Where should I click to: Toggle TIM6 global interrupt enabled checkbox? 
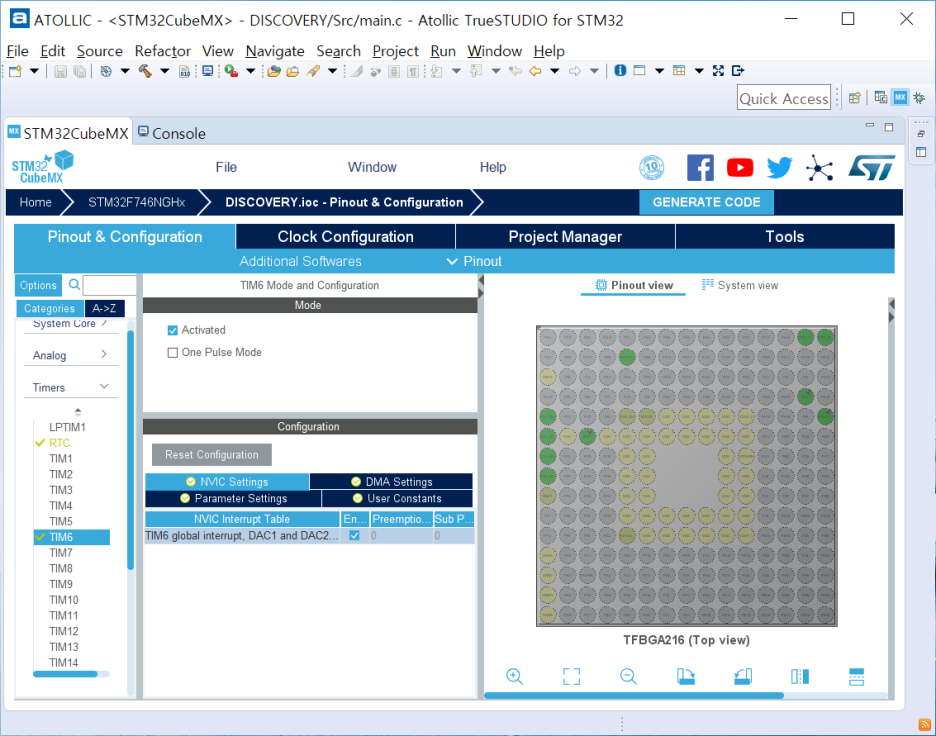tap(354, 535)
